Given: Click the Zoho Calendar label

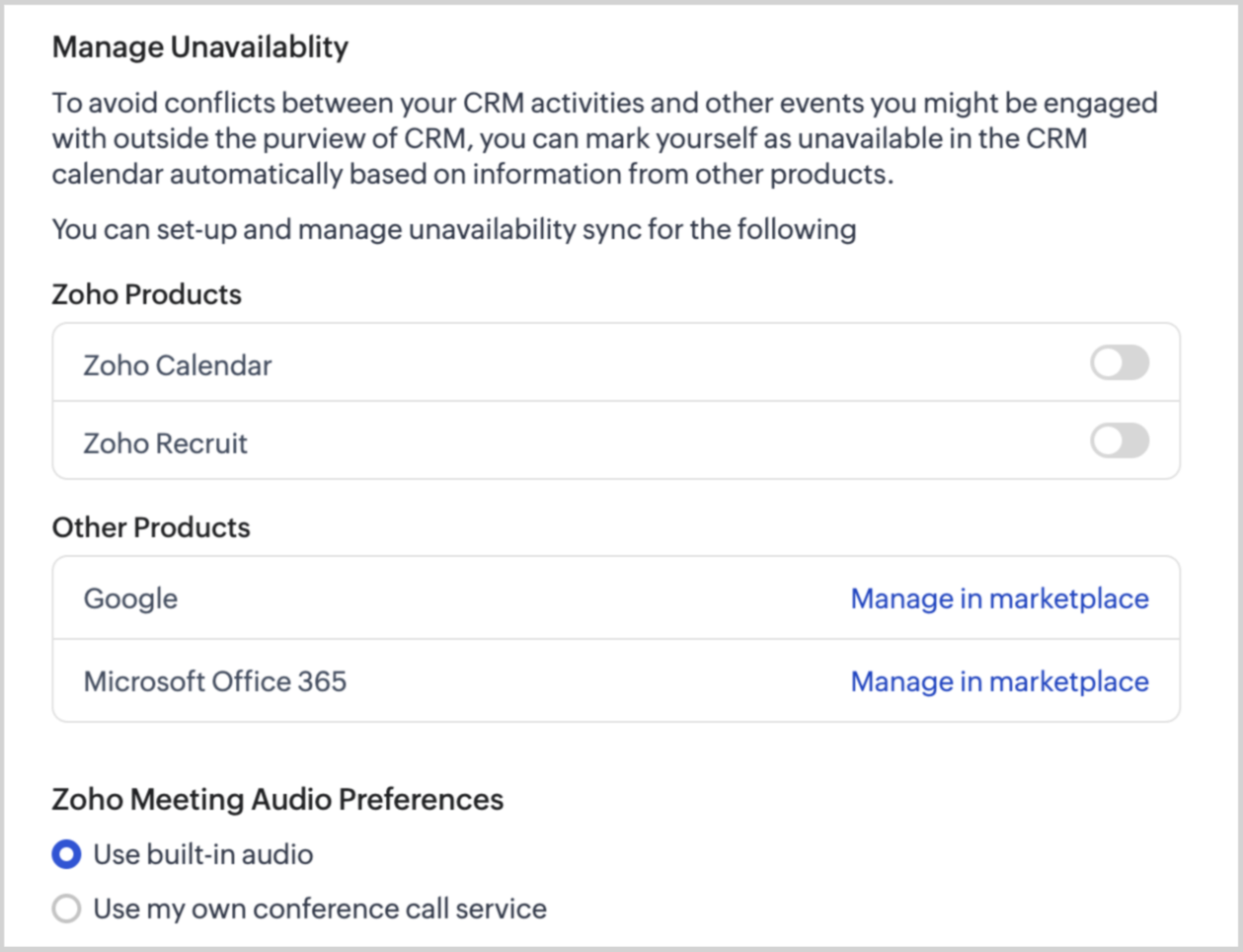Looking at the screenshot, I should click(177, 365).
